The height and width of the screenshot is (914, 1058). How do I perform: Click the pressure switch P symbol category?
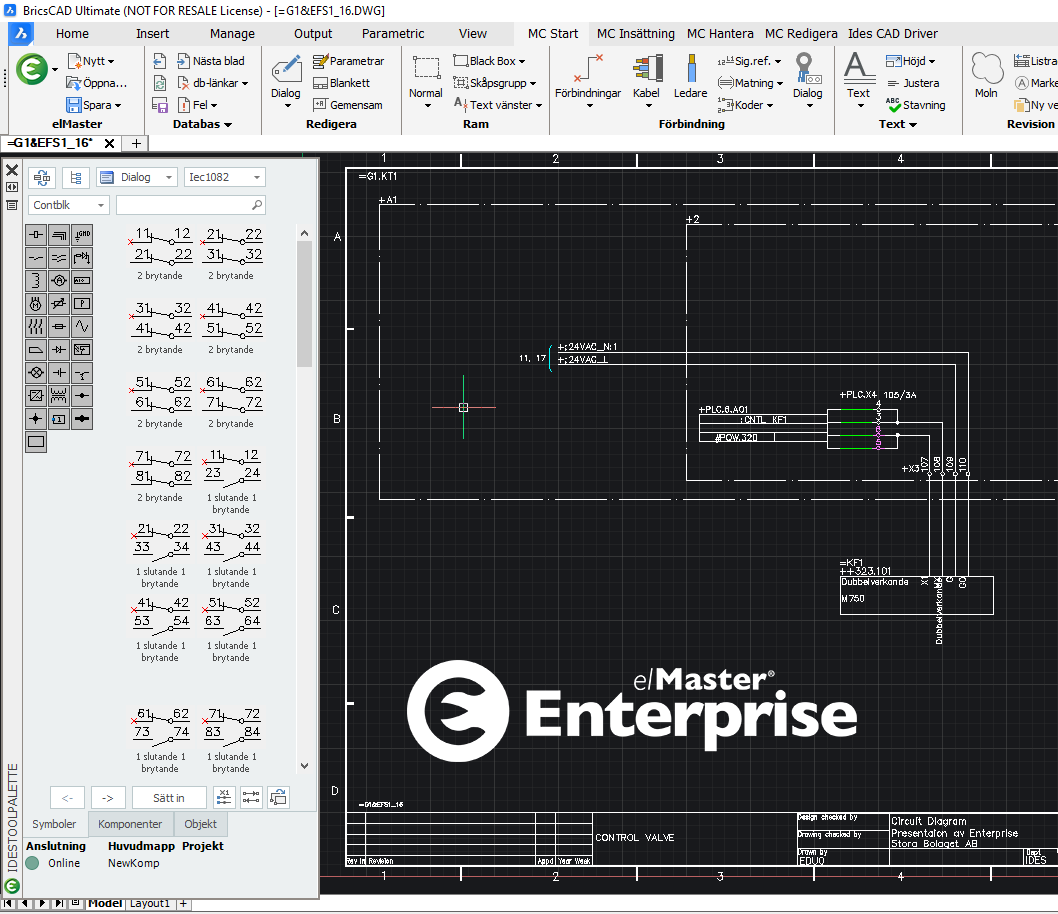click(82, 304)
